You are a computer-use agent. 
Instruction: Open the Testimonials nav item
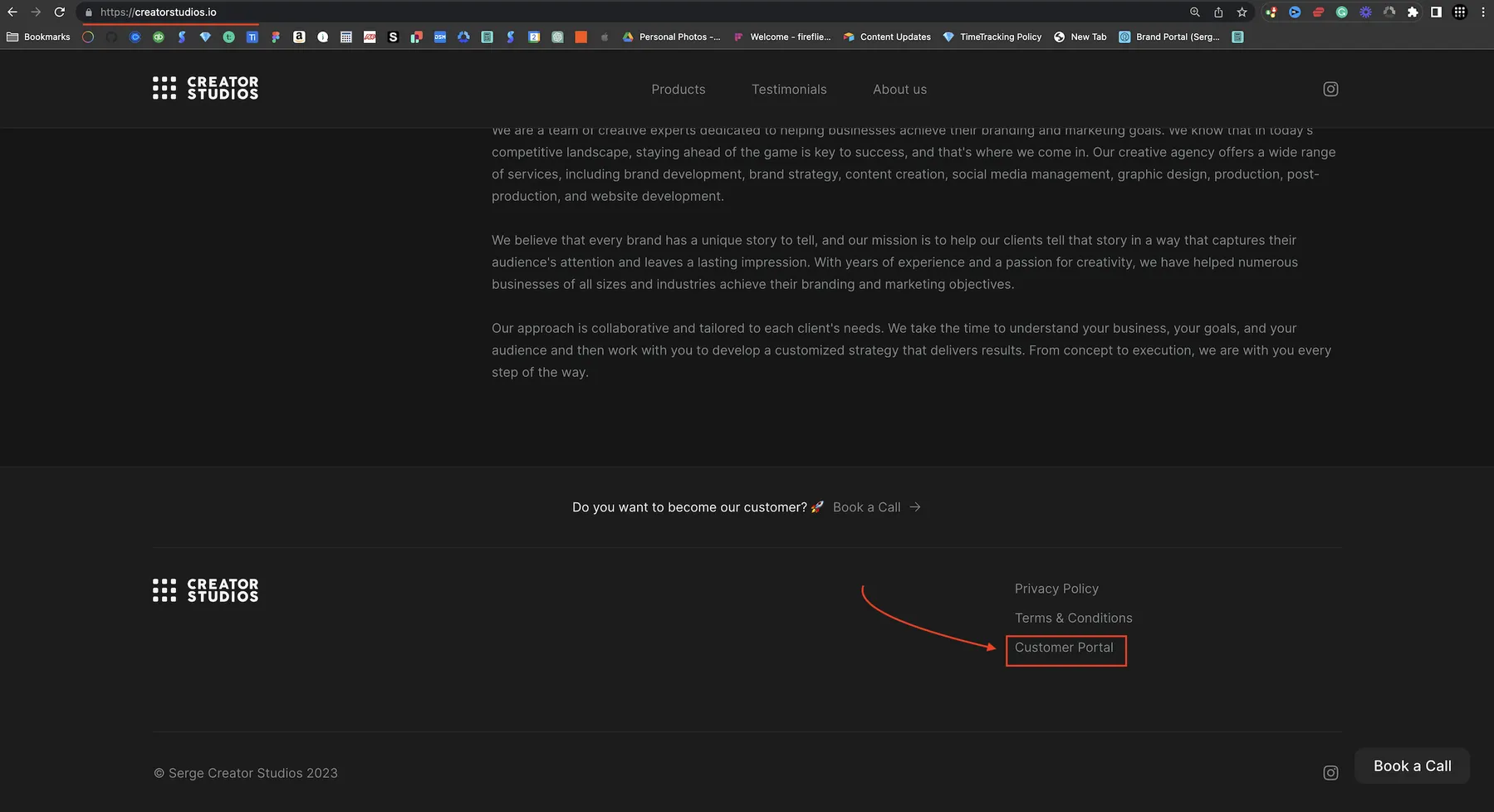click(789, 90)
